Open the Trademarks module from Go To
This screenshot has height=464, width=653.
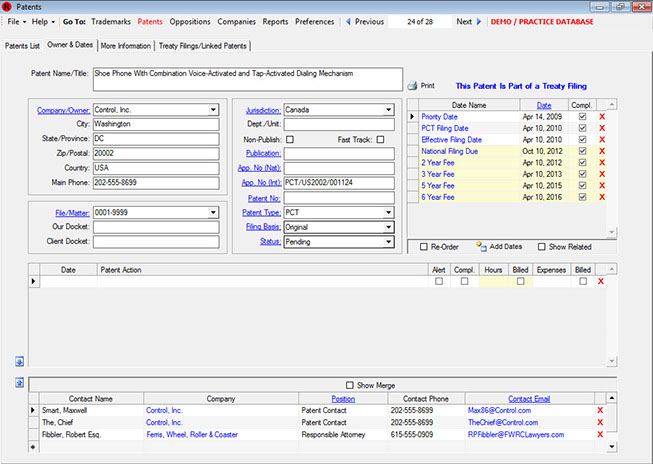coord(112,21)
